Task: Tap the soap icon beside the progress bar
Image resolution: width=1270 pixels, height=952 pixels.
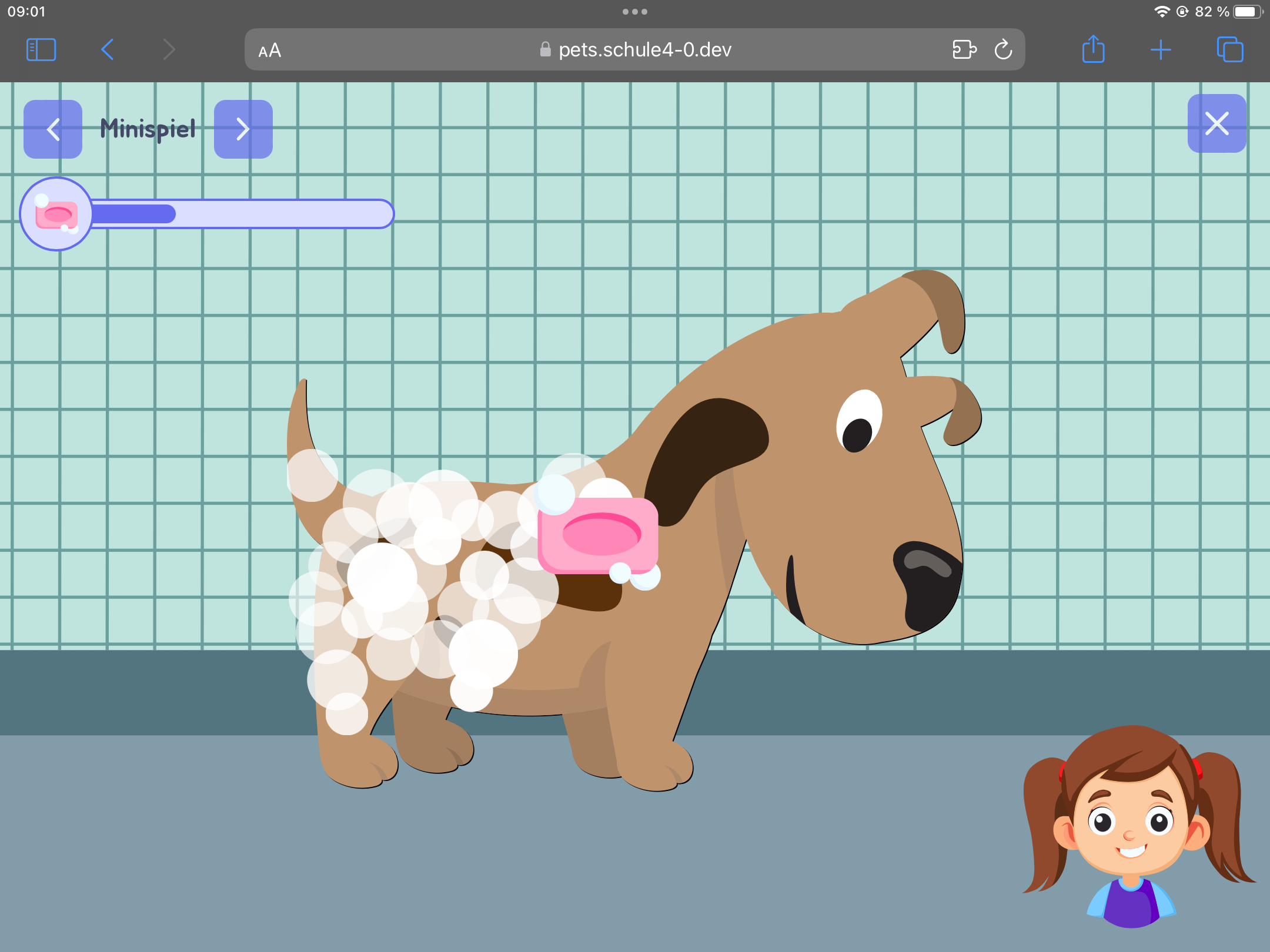Action: [56, 214]
